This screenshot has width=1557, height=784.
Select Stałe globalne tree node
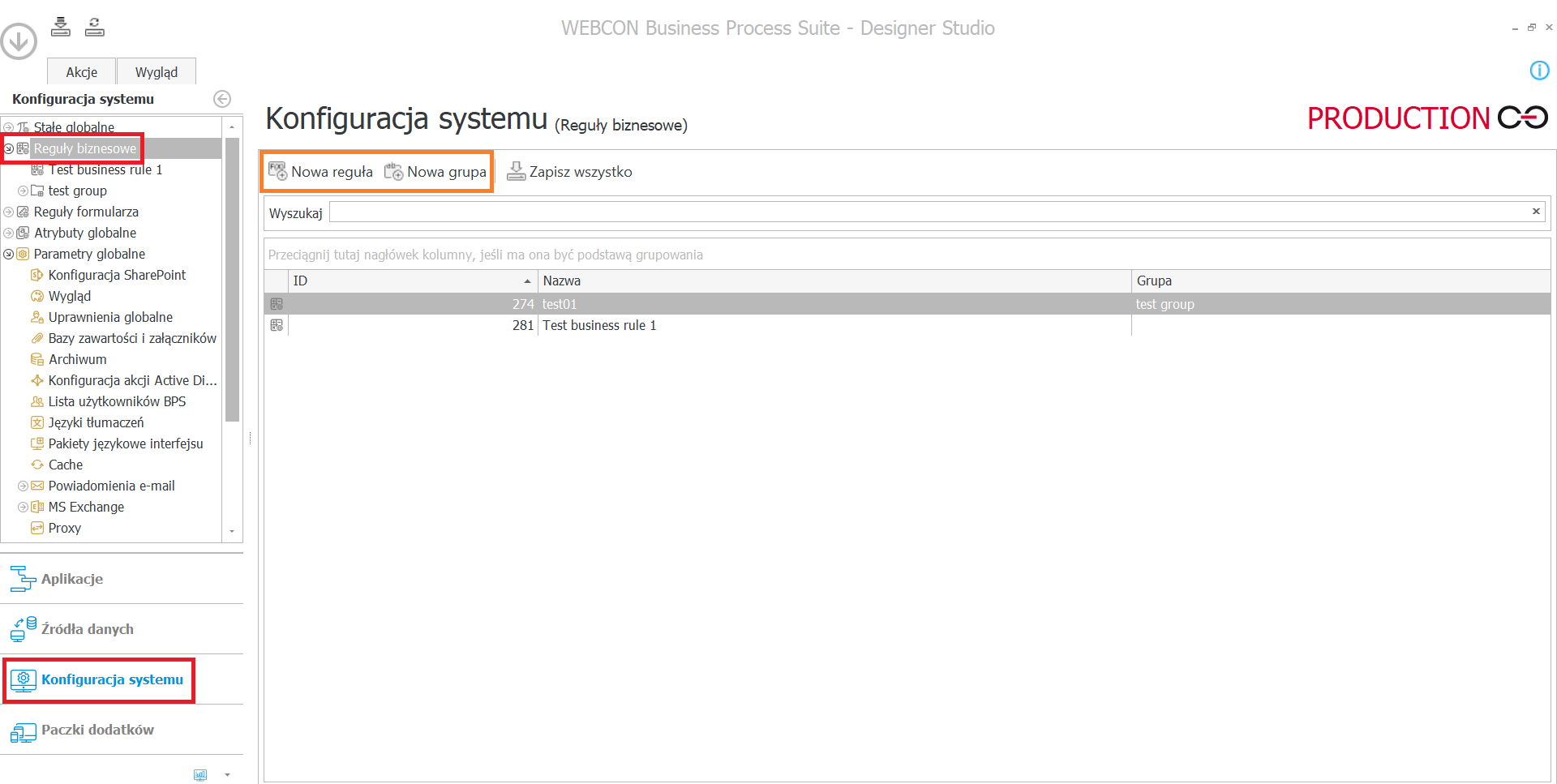74,127
